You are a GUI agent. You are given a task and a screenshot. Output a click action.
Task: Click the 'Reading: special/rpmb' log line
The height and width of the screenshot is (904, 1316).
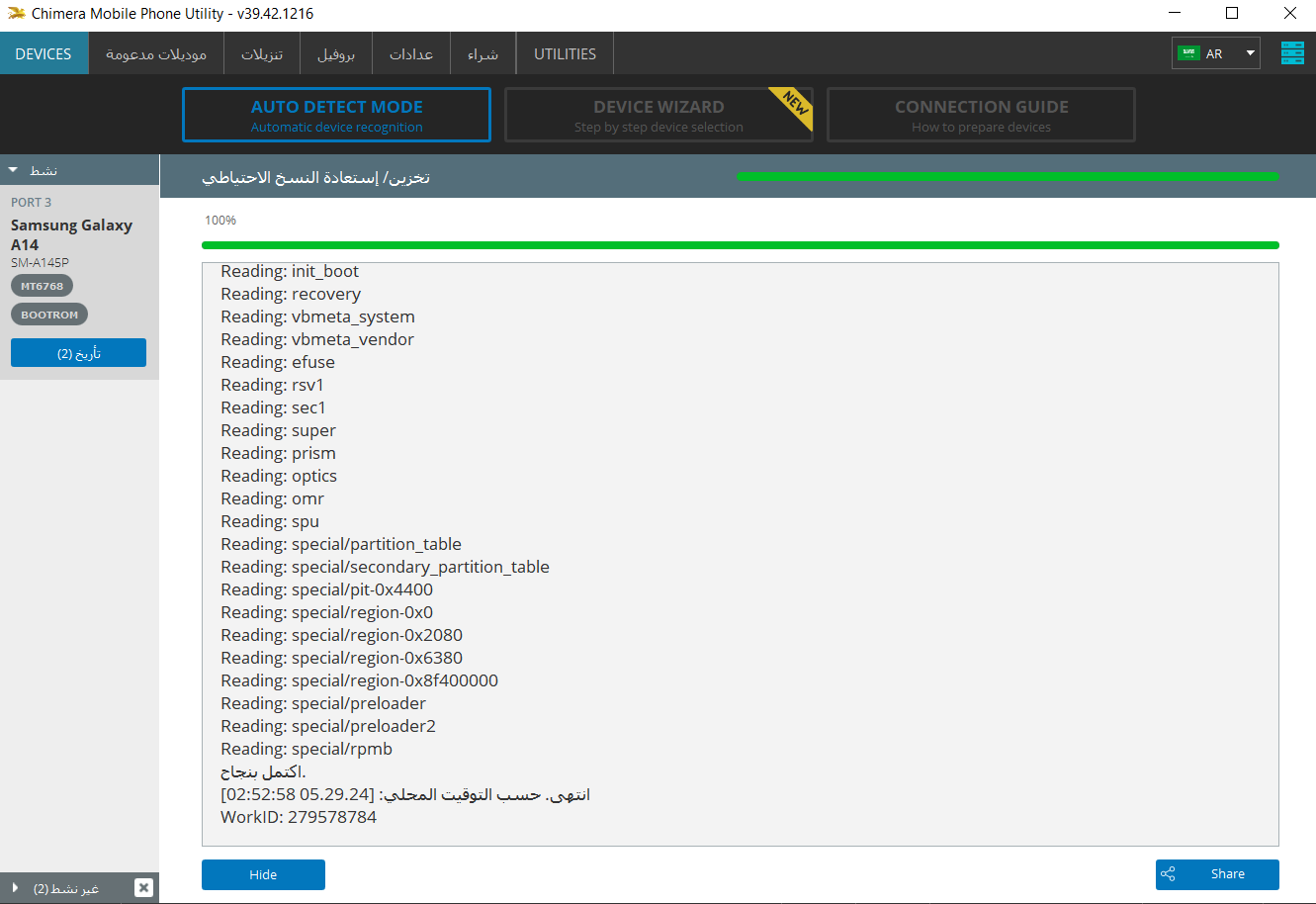point(307,749)
